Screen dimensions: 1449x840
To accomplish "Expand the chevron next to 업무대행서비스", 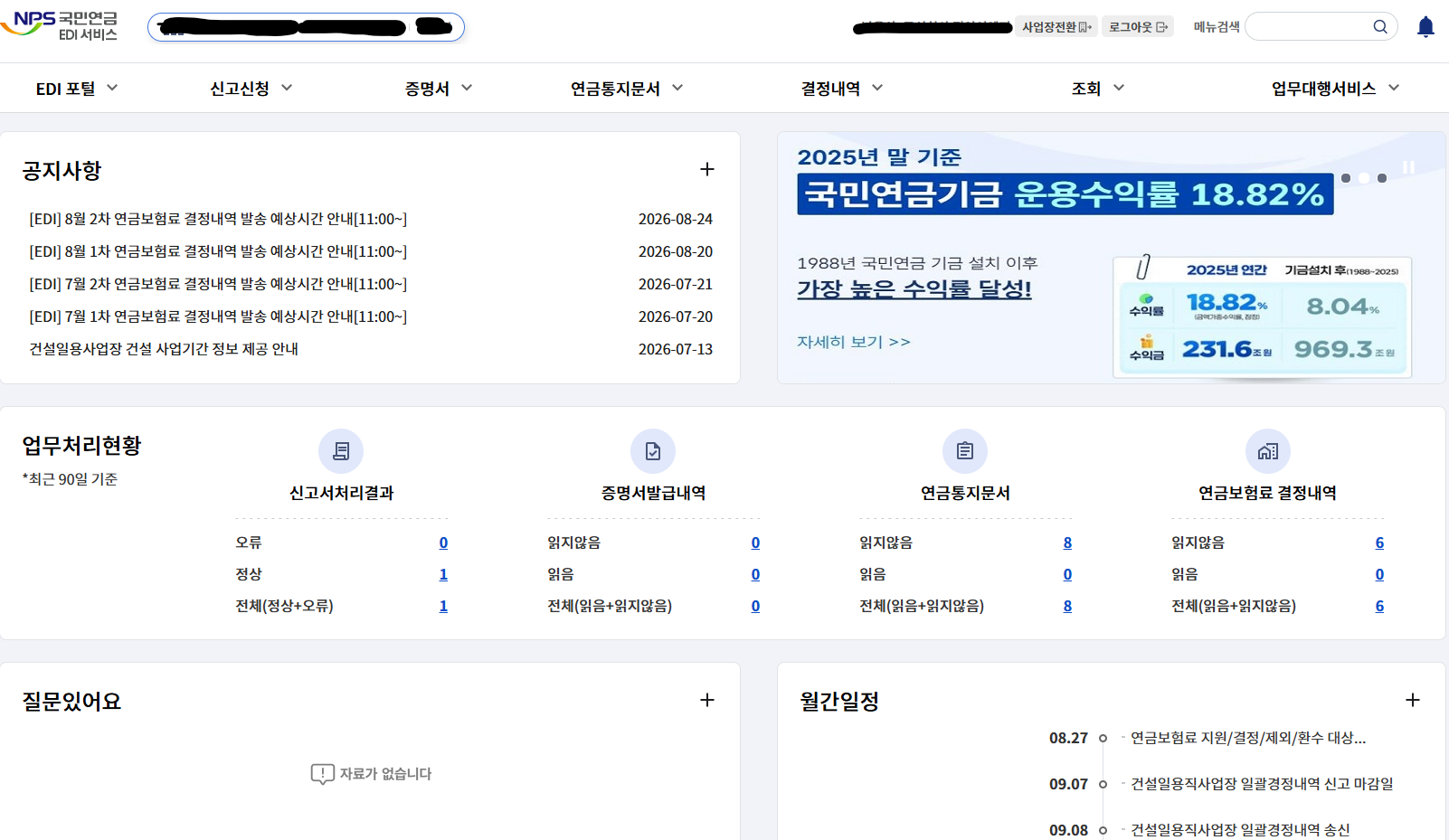I will [x=1394, y=88].
